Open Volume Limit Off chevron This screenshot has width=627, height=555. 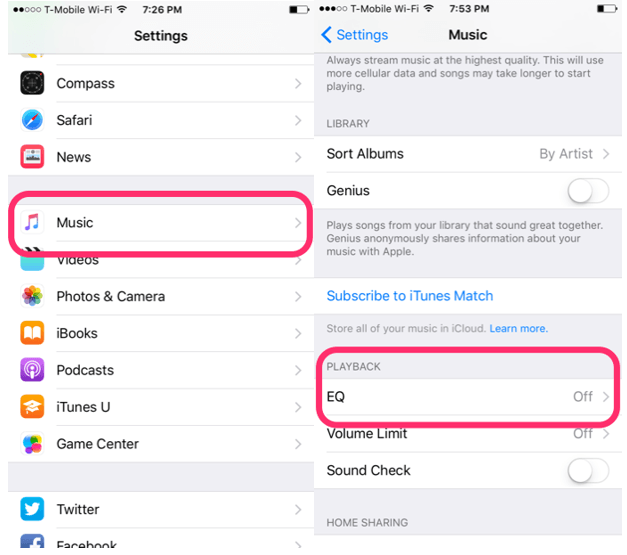(x=606, y=433)
